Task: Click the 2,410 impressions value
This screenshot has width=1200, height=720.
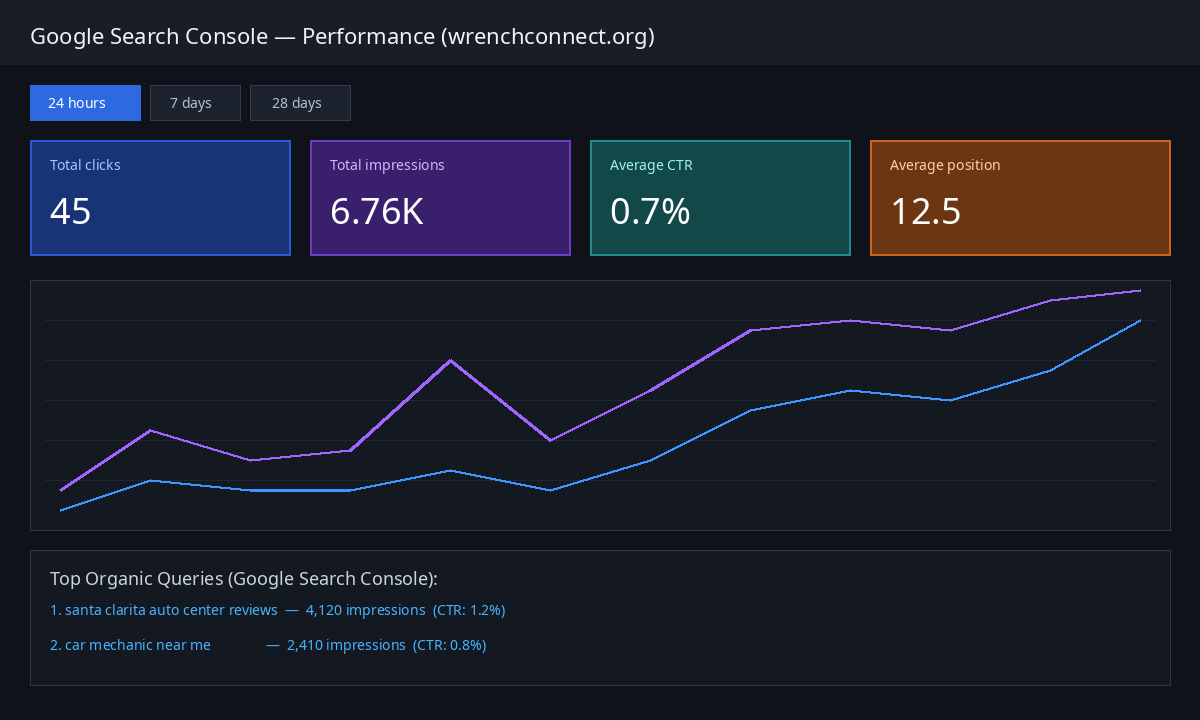Action: tap(346, 645)
